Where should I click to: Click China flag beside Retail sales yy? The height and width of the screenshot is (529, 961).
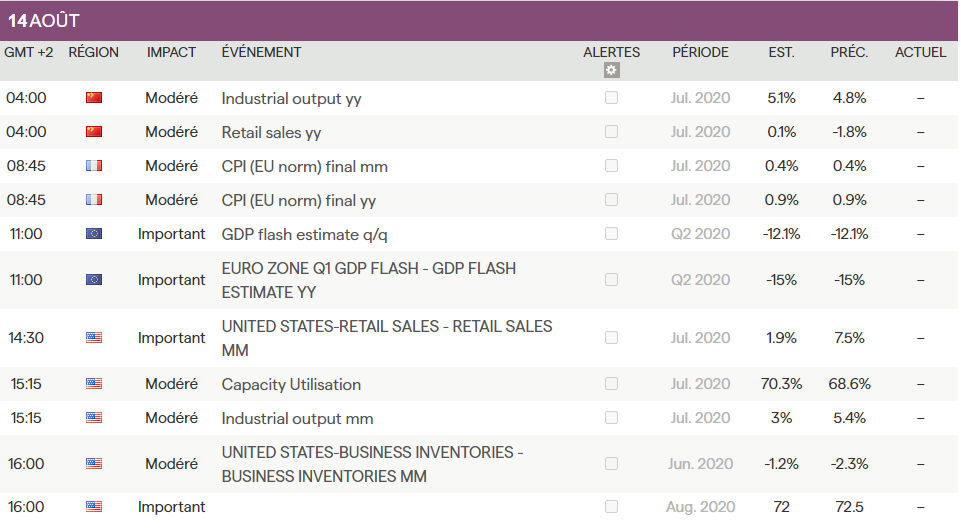(94, 132)
